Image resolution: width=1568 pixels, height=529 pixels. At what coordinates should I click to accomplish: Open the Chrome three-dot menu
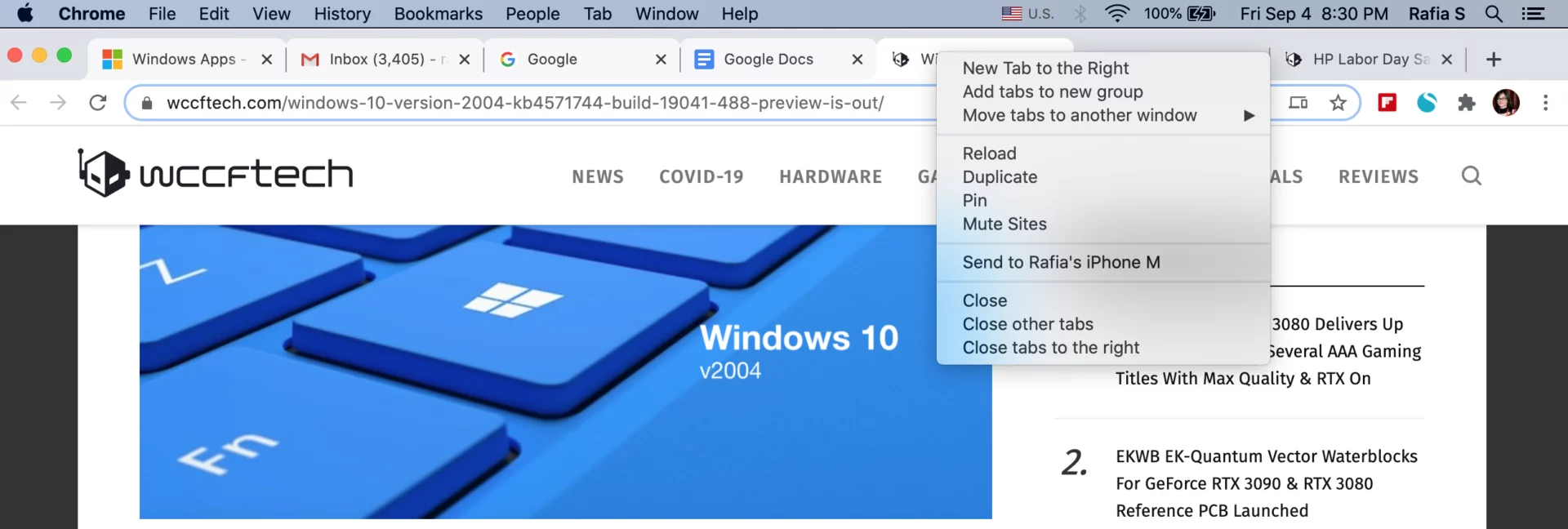coord(1545,103)
